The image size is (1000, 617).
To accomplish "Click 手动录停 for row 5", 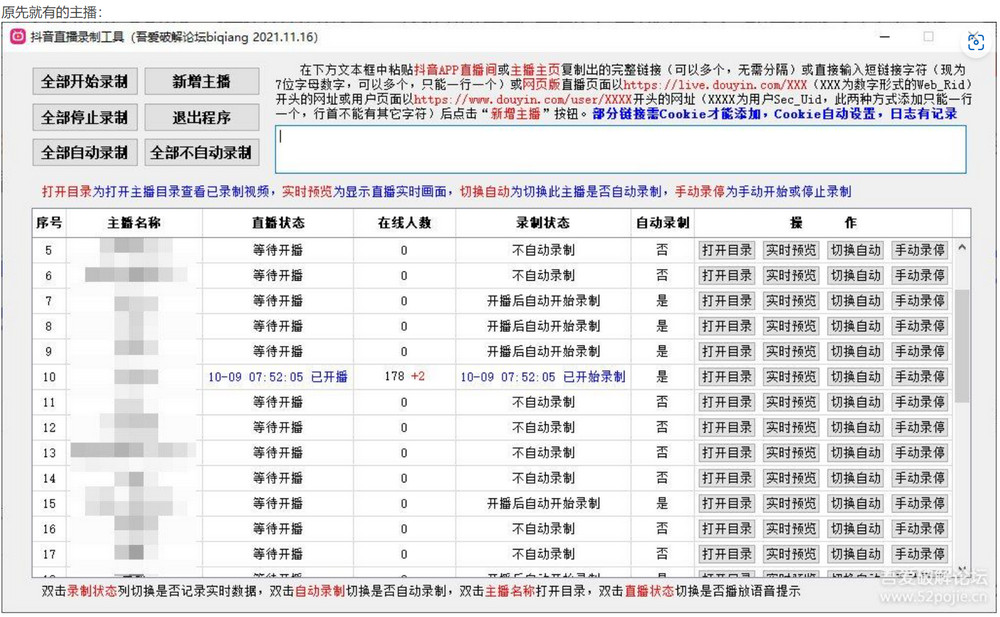I will [920, 250].
